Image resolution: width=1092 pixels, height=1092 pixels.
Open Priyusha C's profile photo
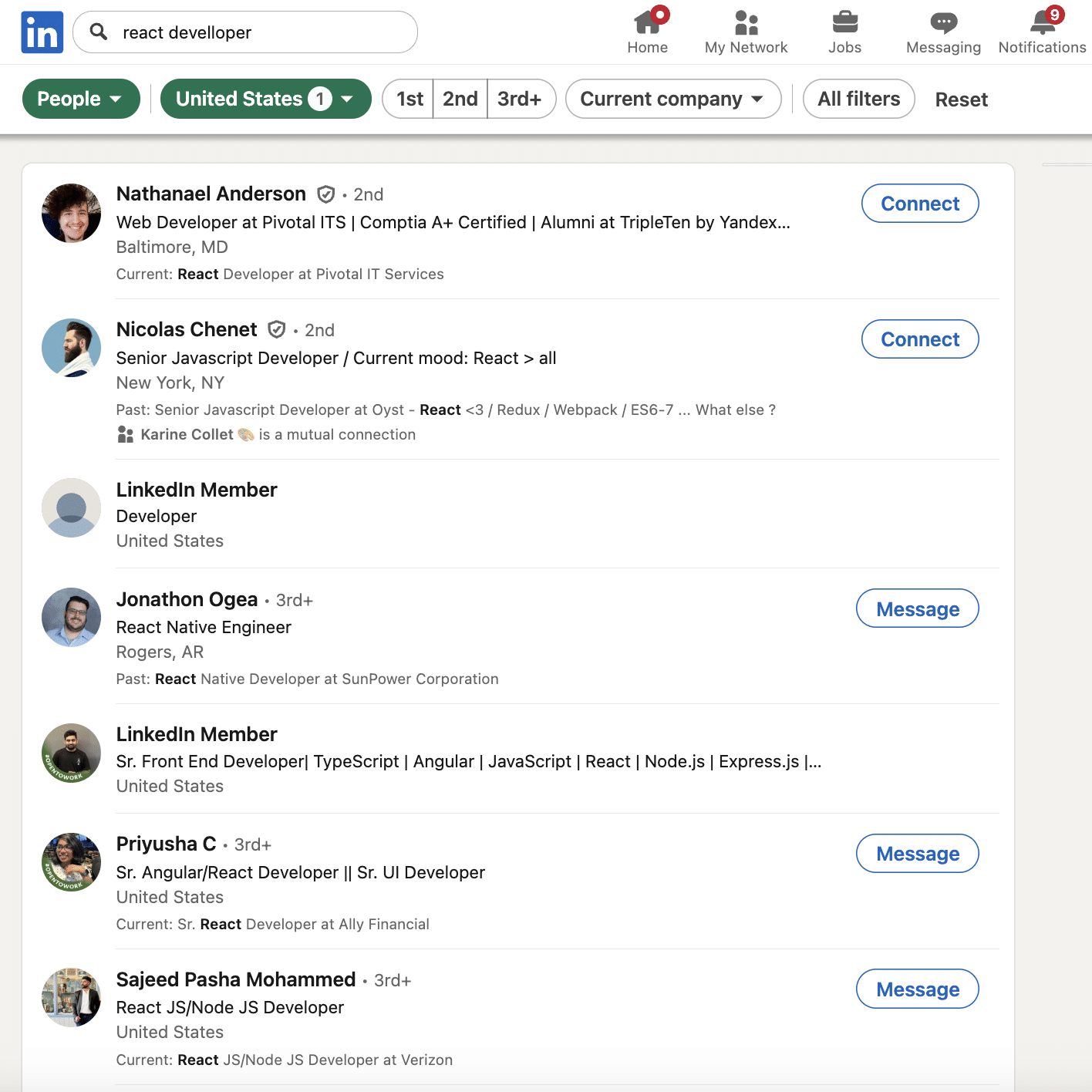(71, 862)
